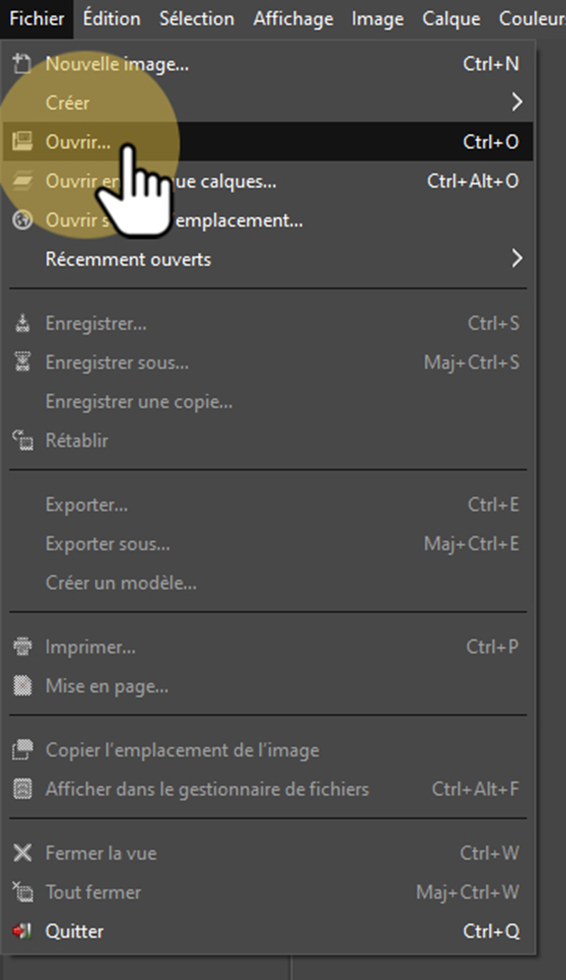Click the Nouvelle image page icon
The image size is (566, 980).
[x=22, y=64]
